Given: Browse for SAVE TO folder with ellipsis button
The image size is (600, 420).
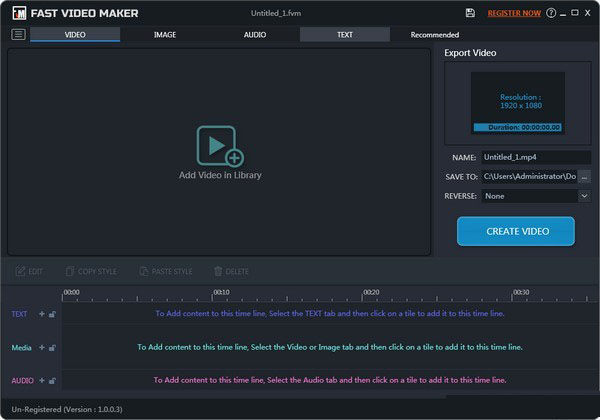Looking at the screenshot, I should click(x=585, y=176).
